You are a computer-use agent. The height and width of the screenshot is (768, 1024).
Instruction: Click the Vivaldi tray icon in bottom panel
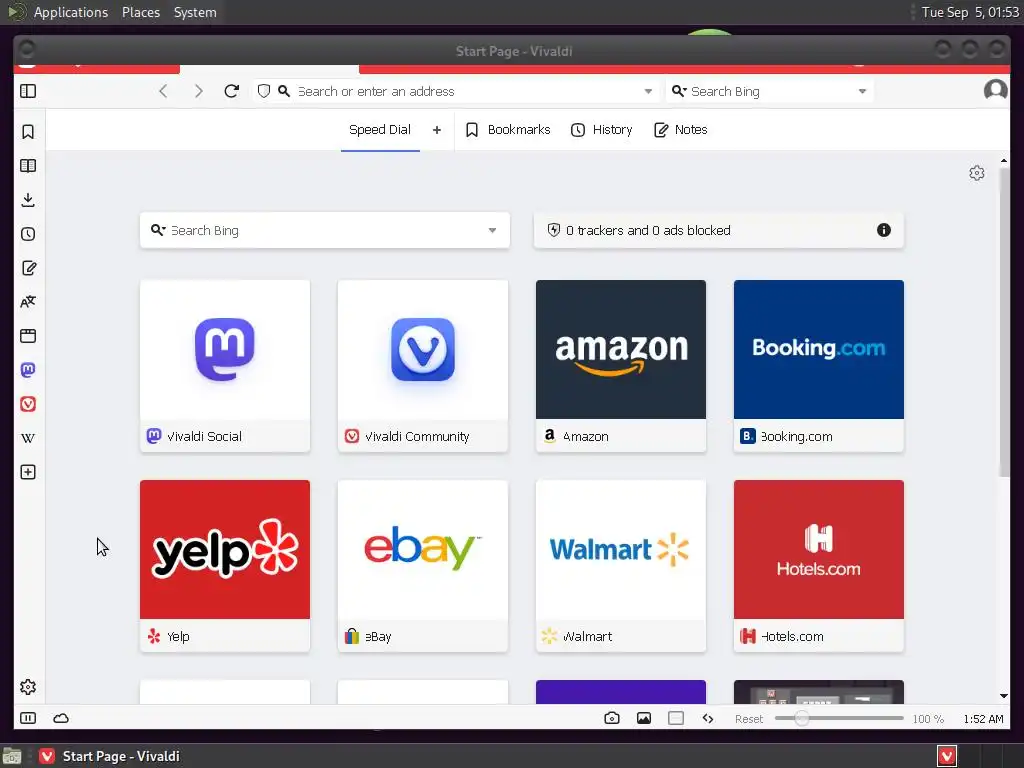(947, 756)
